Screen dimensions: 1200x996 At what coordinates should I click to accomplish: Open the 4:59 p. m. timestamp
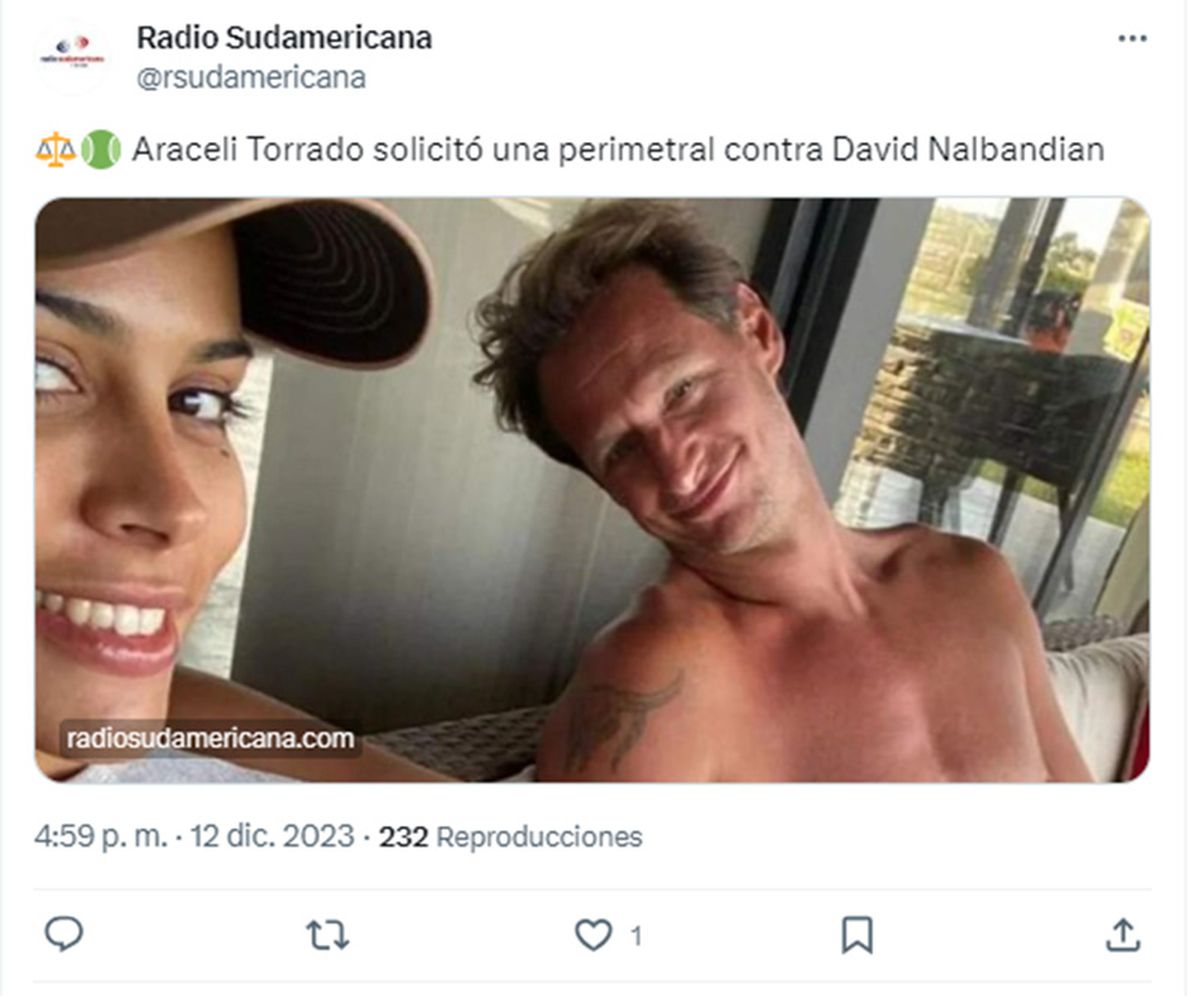tap(101, 836)
